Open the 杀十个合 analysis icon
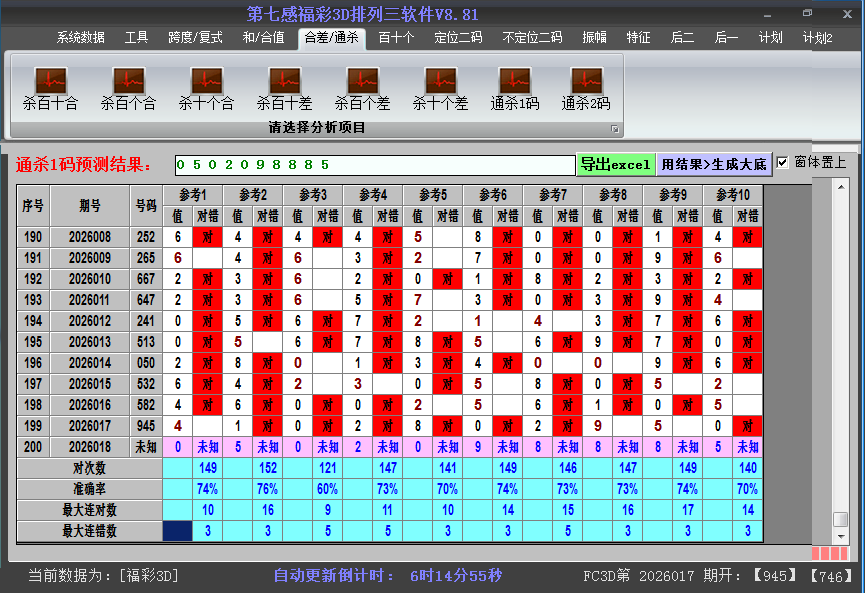Screen dimensions: 865x593 (x=206, y=87)
